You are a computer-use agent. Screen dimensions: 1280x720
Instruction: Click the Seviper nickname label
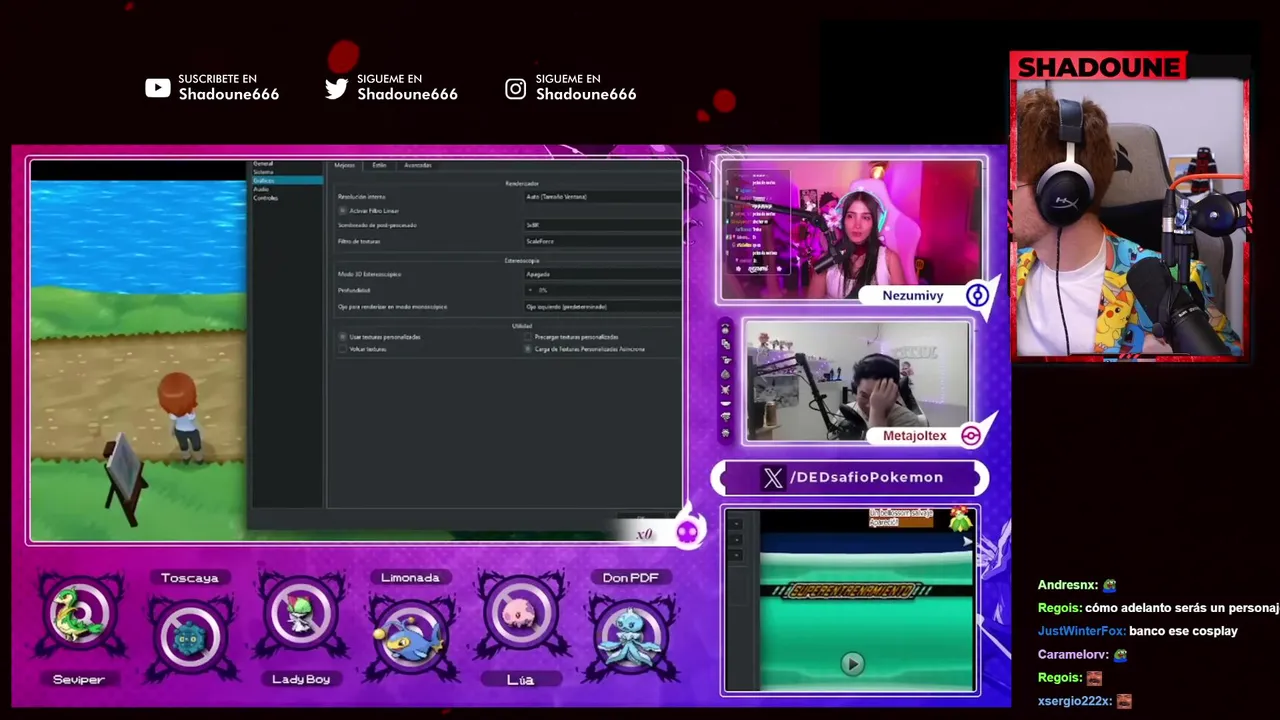pos(79,680)
